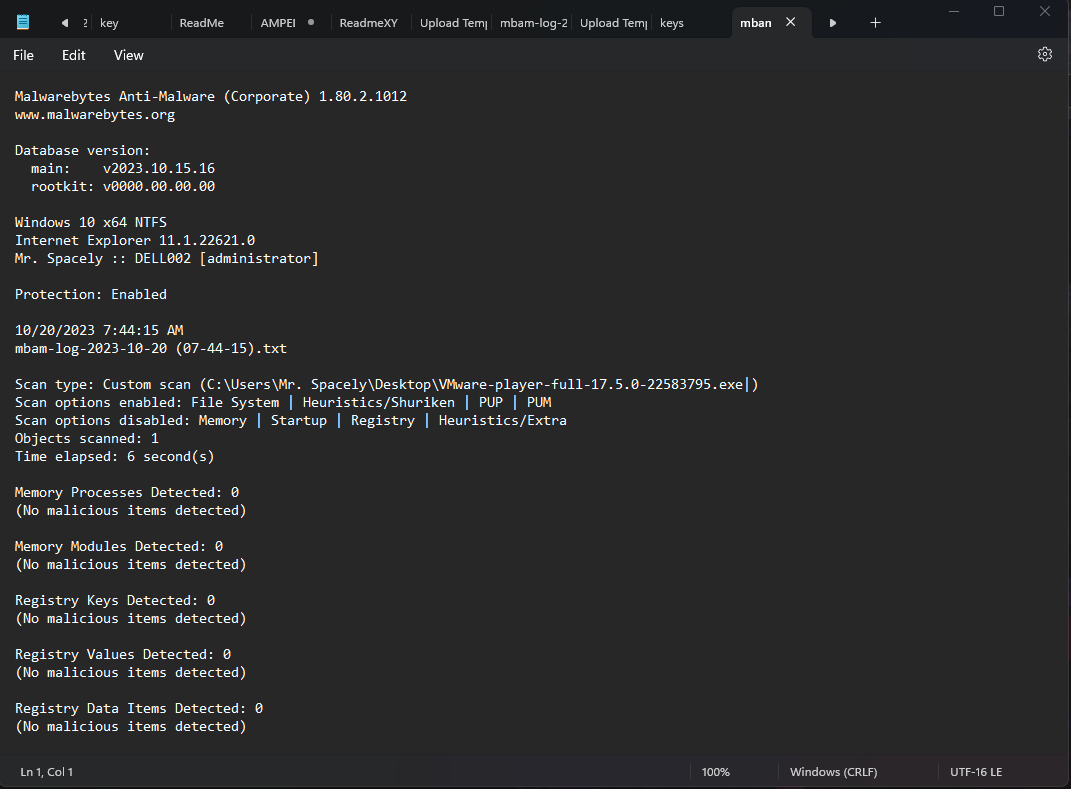Image resolution: width=1071 pixels, height=789 pixels.
Task: Click the Scan type: Custom scan line
Action: [387, 385]
